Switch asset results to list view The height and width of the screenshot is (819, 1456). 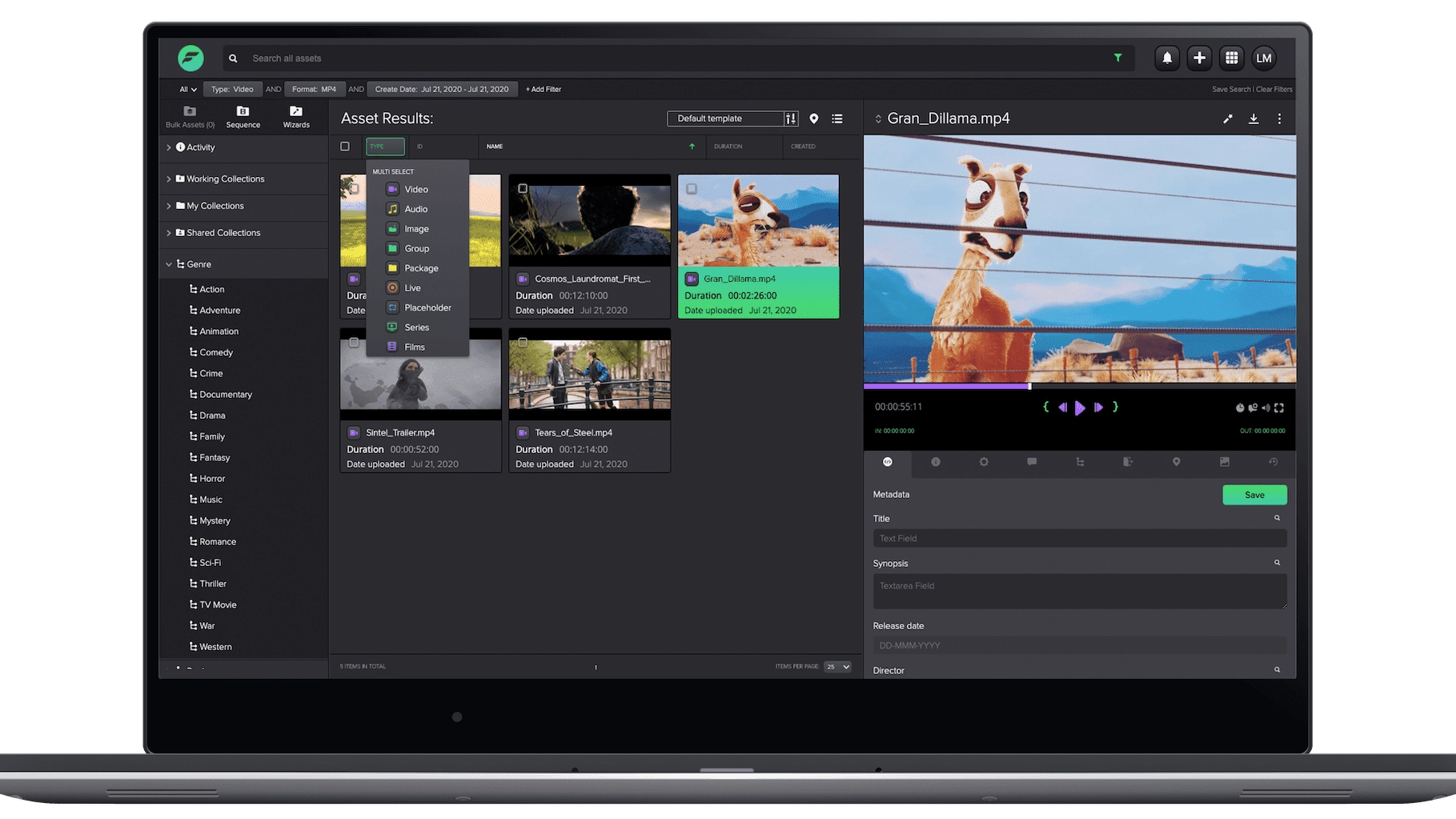[837, 118]
